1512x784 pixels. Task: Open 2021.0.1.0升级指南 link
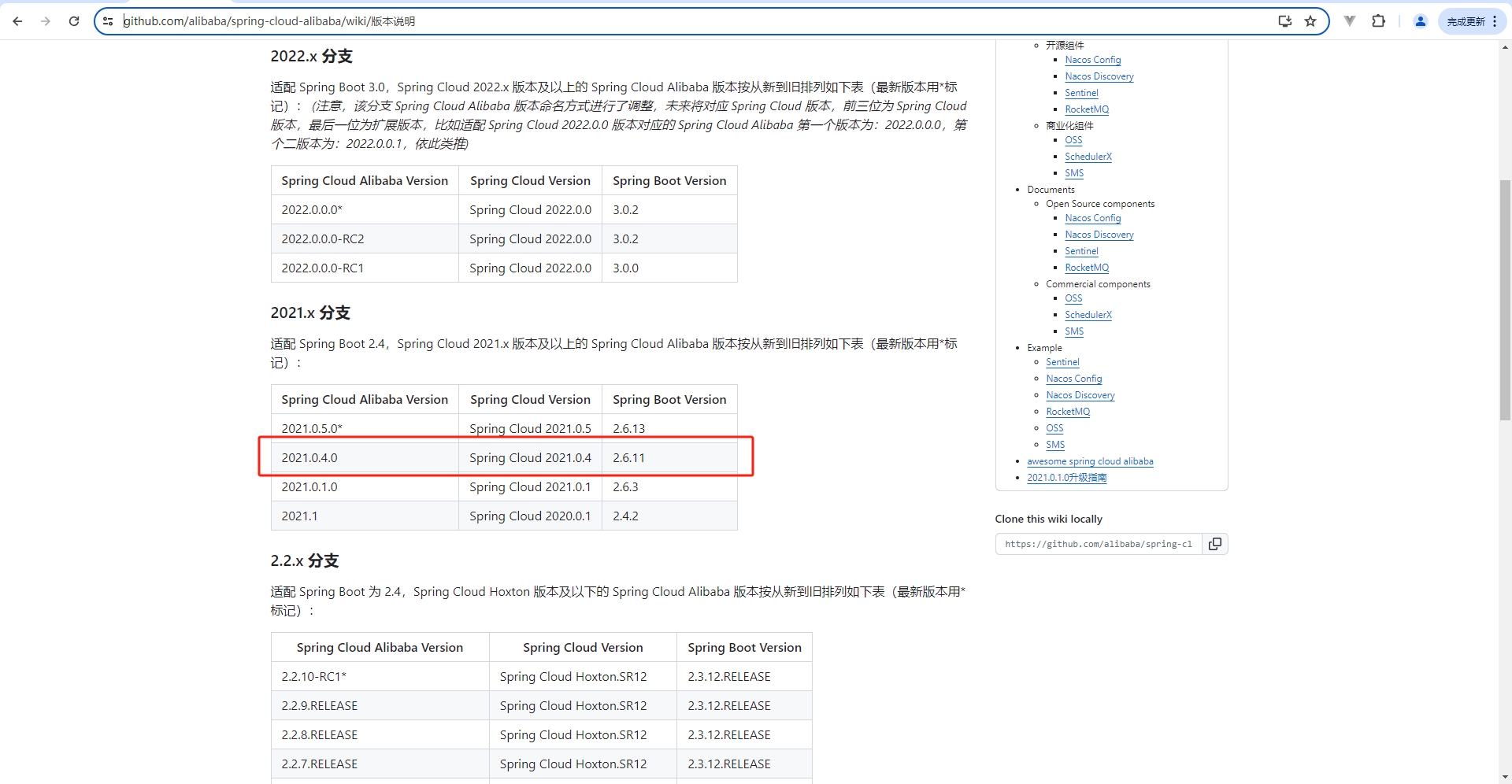click(x=1066, y=478)
